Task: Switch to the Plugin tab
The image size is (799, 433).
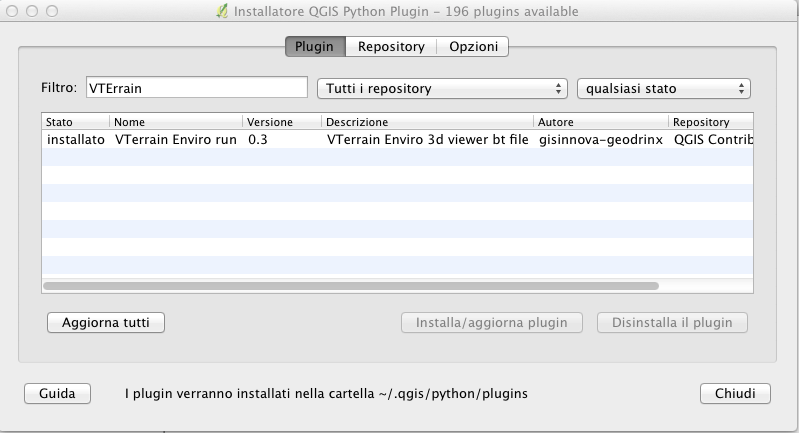Action: coord(315,47)
